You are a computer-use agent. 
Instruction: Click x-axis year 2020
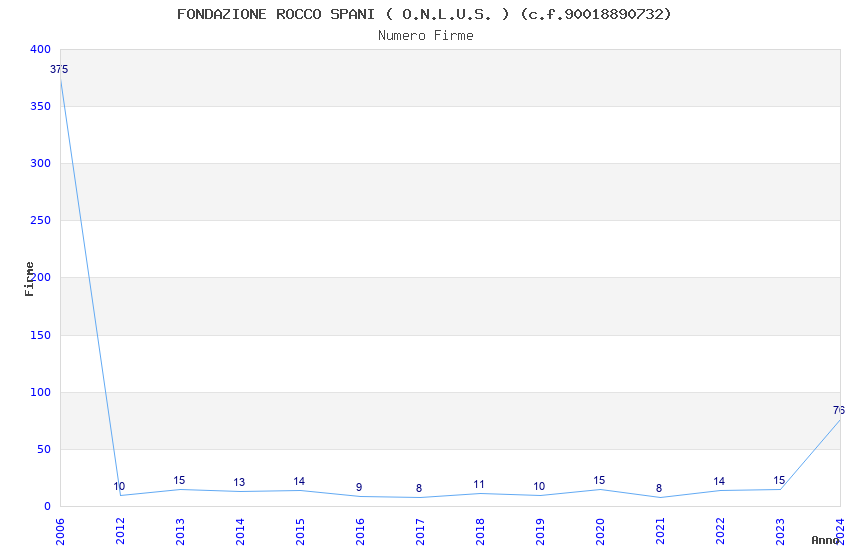[x=600, y=531]
